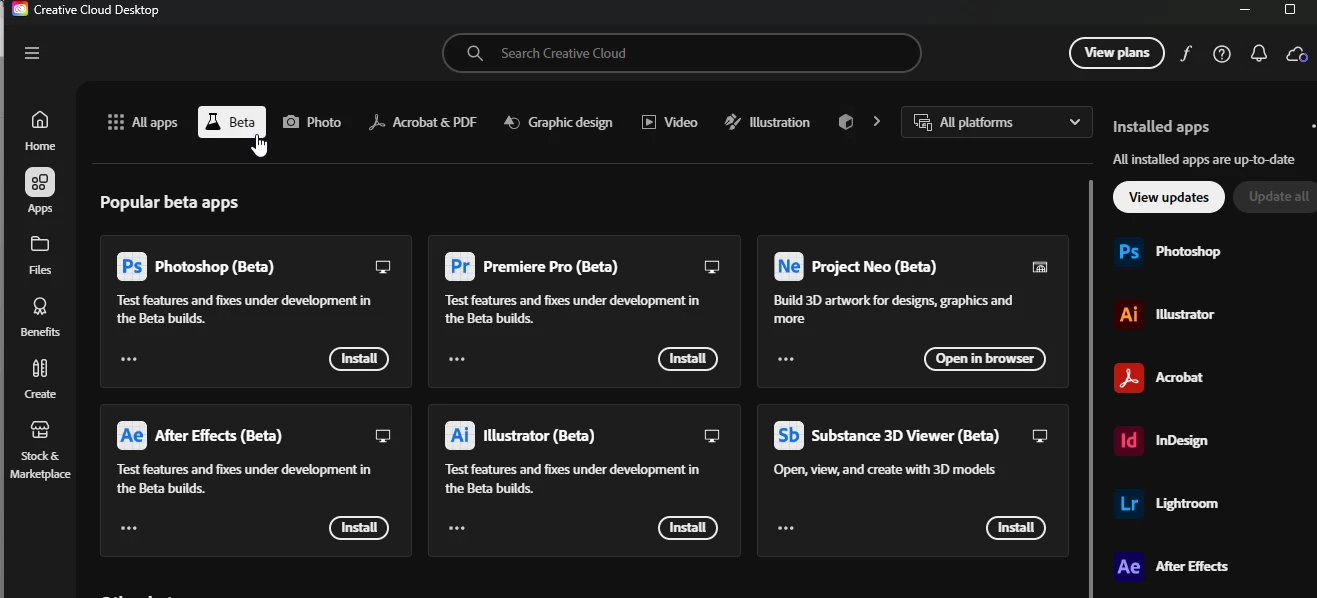1317x598 pixels.
Task: Open the cloud sync status icon
Action: pyautogui.click(x=1297, y=54)
